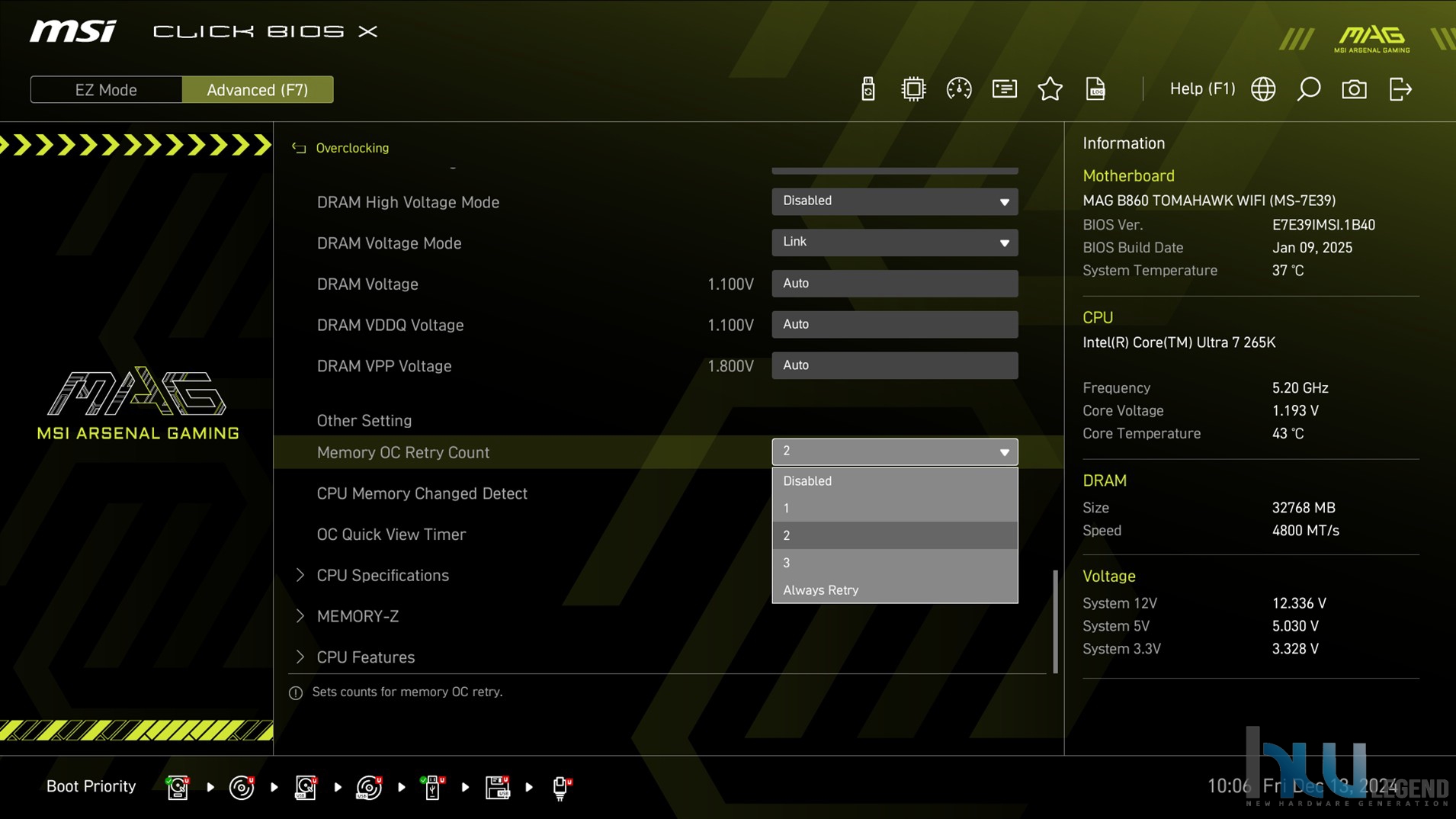Click the CPU Frequency 5.20 GHz value
The width and height of the screenshot is (1456, 819).
(x=1300, y=388)
